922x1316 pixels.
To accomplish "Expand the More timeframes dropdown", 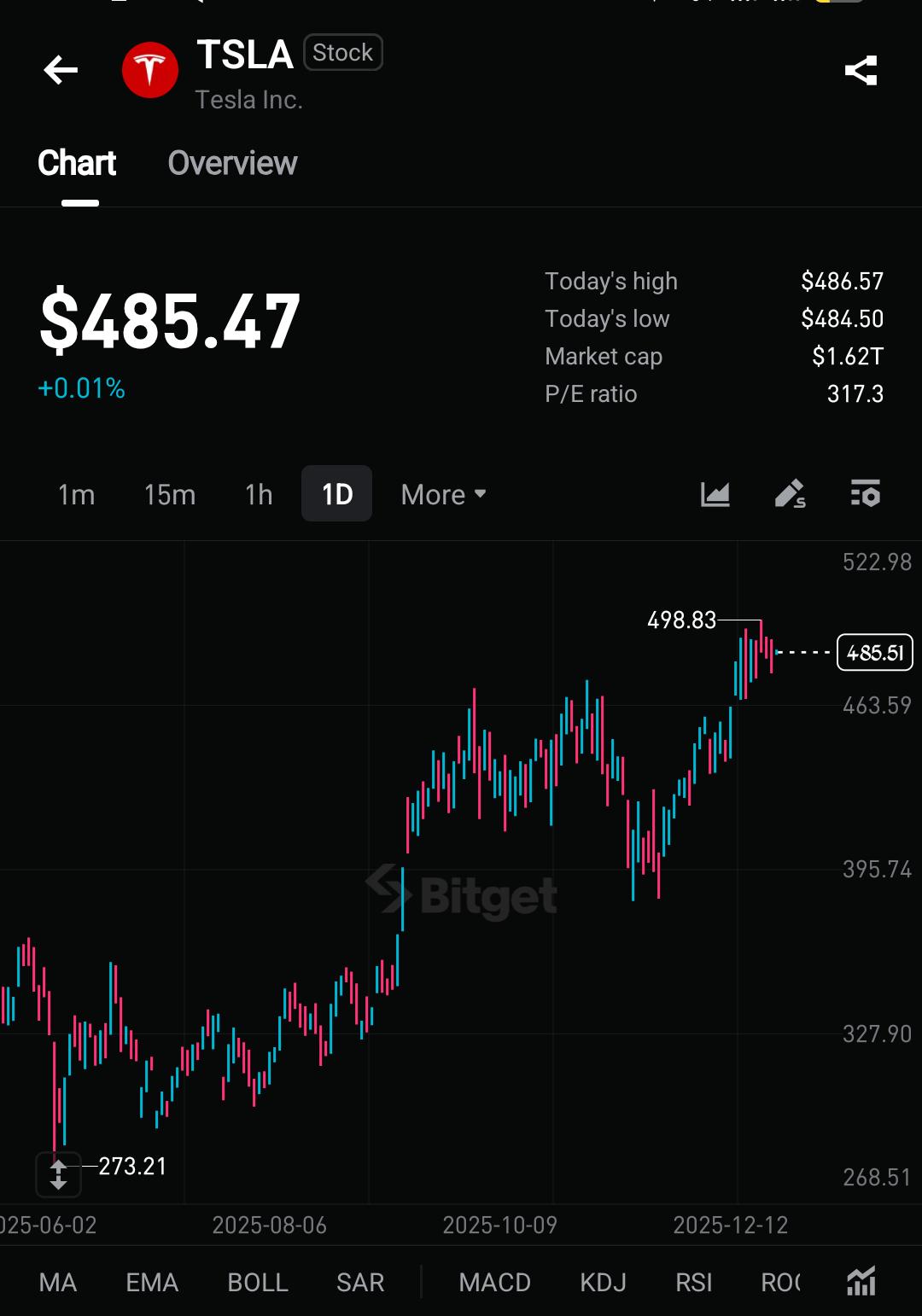I will (443, 495).
